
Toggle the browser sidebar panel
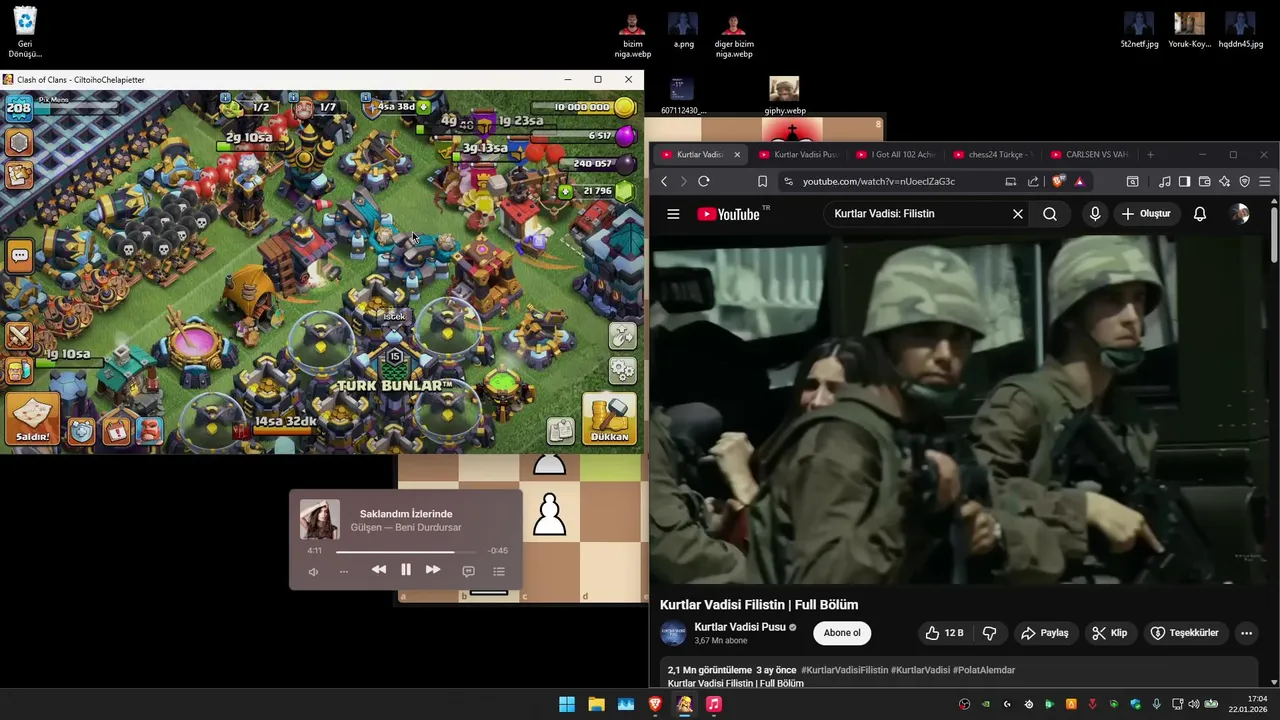(x=1184, y=182)
